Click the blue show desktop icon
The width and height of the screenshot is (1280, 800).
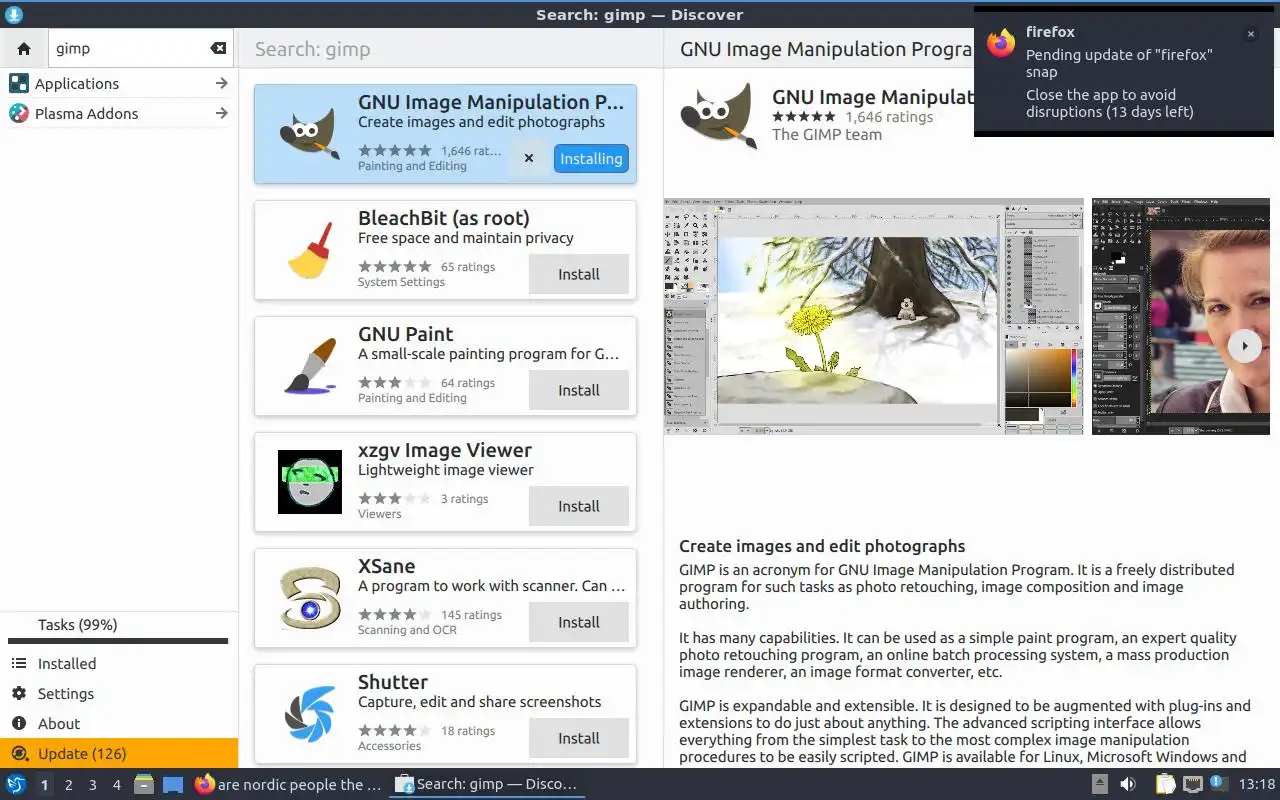tap(173, 785)
